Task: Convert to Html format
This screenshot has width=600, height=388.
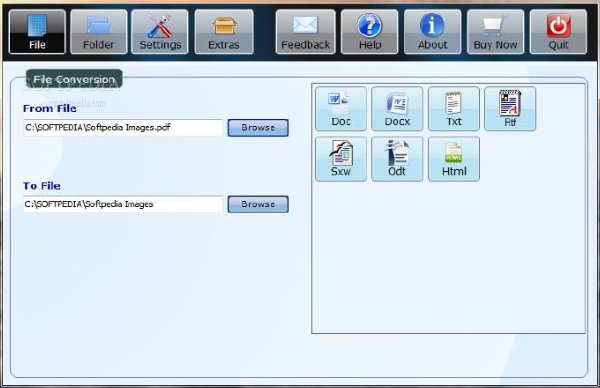Action: coord(454,159)
